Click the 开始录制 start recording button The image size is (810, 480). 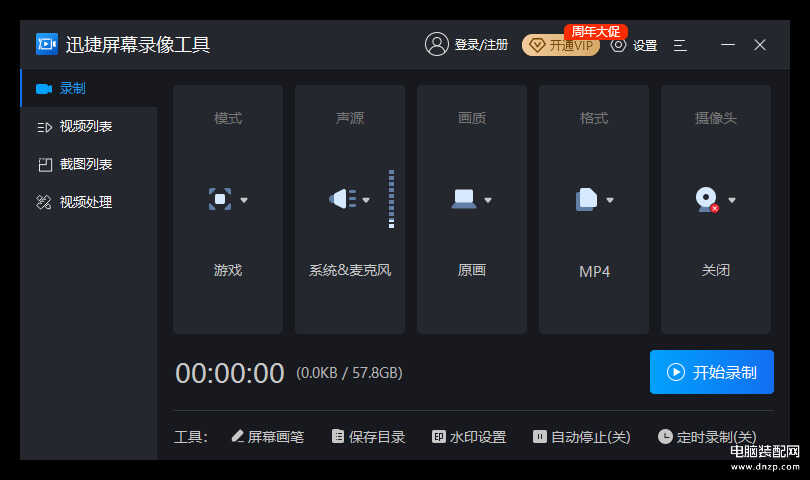(x=712, y=372)
